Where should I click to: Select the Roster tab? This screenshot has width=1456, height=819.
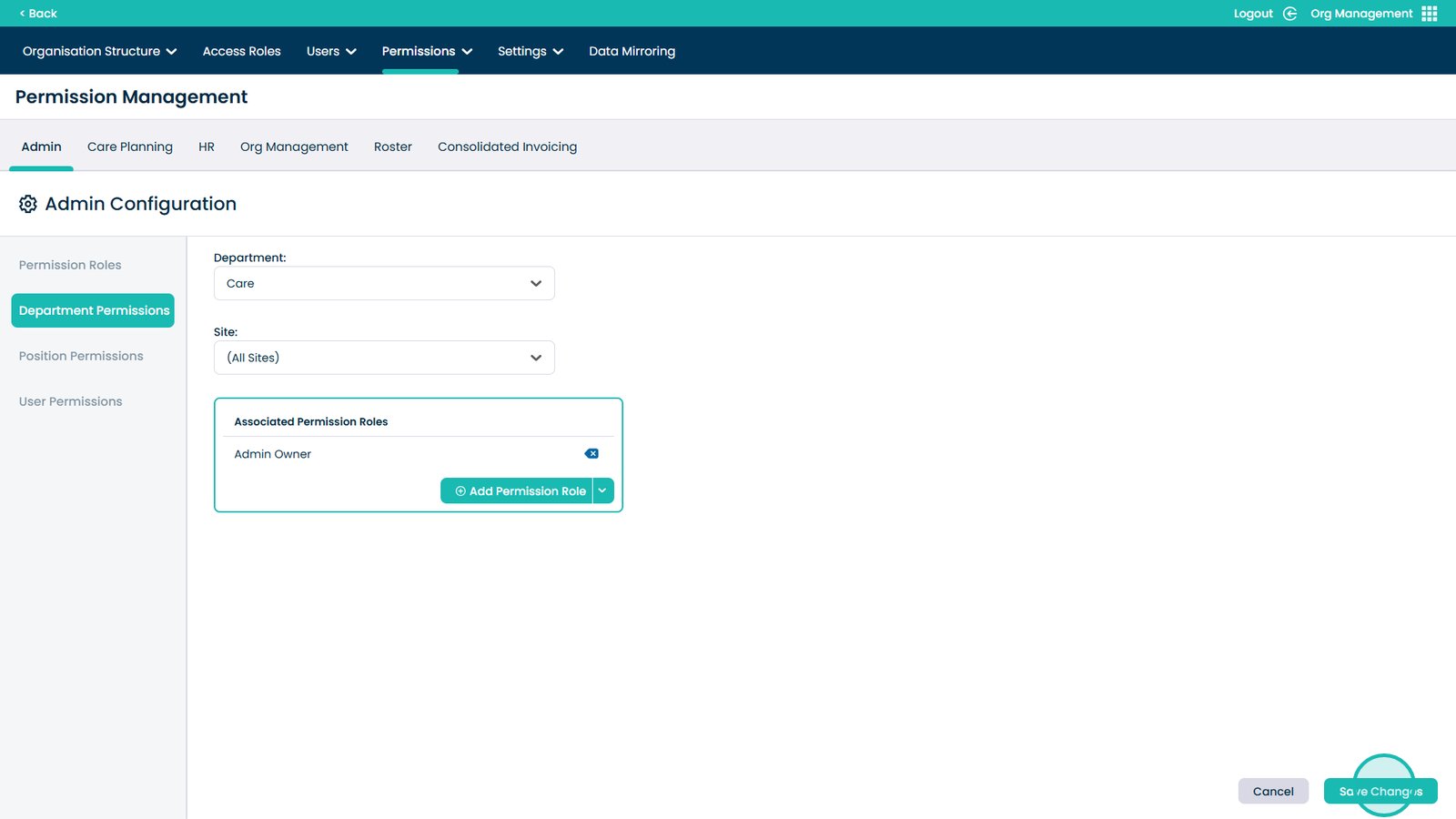pyautogui.click(x=392, y=147)
